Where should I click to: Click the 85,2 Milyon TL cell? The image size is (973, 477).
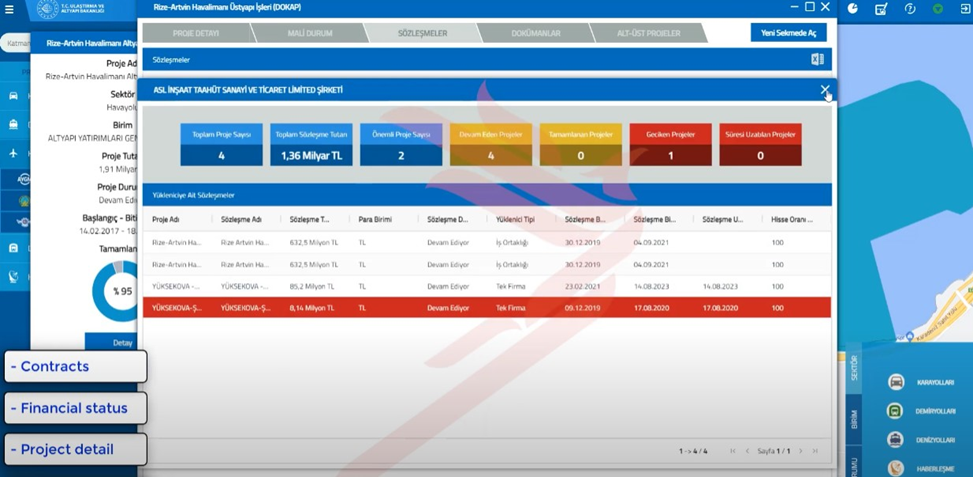click(x=312, y=287)
